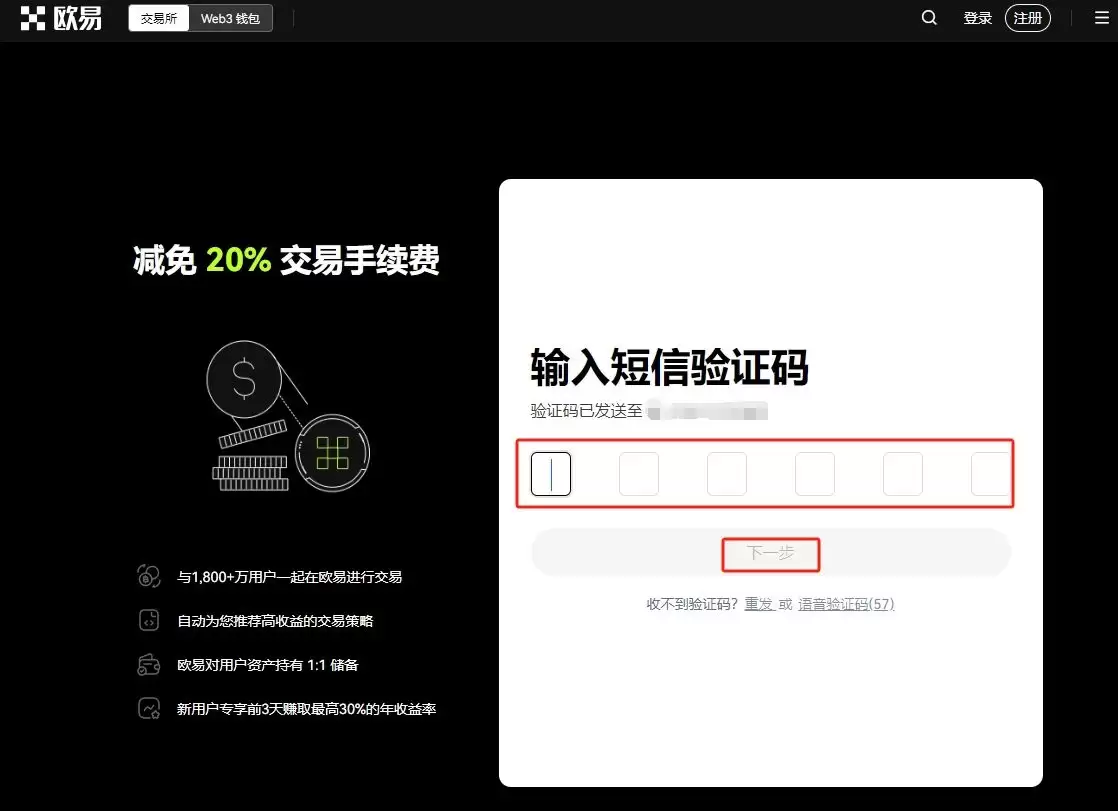Viewport: 1118px width, 811px height.
Task: Click the 重发 link to resend code
Action: (x=760, y=604)
